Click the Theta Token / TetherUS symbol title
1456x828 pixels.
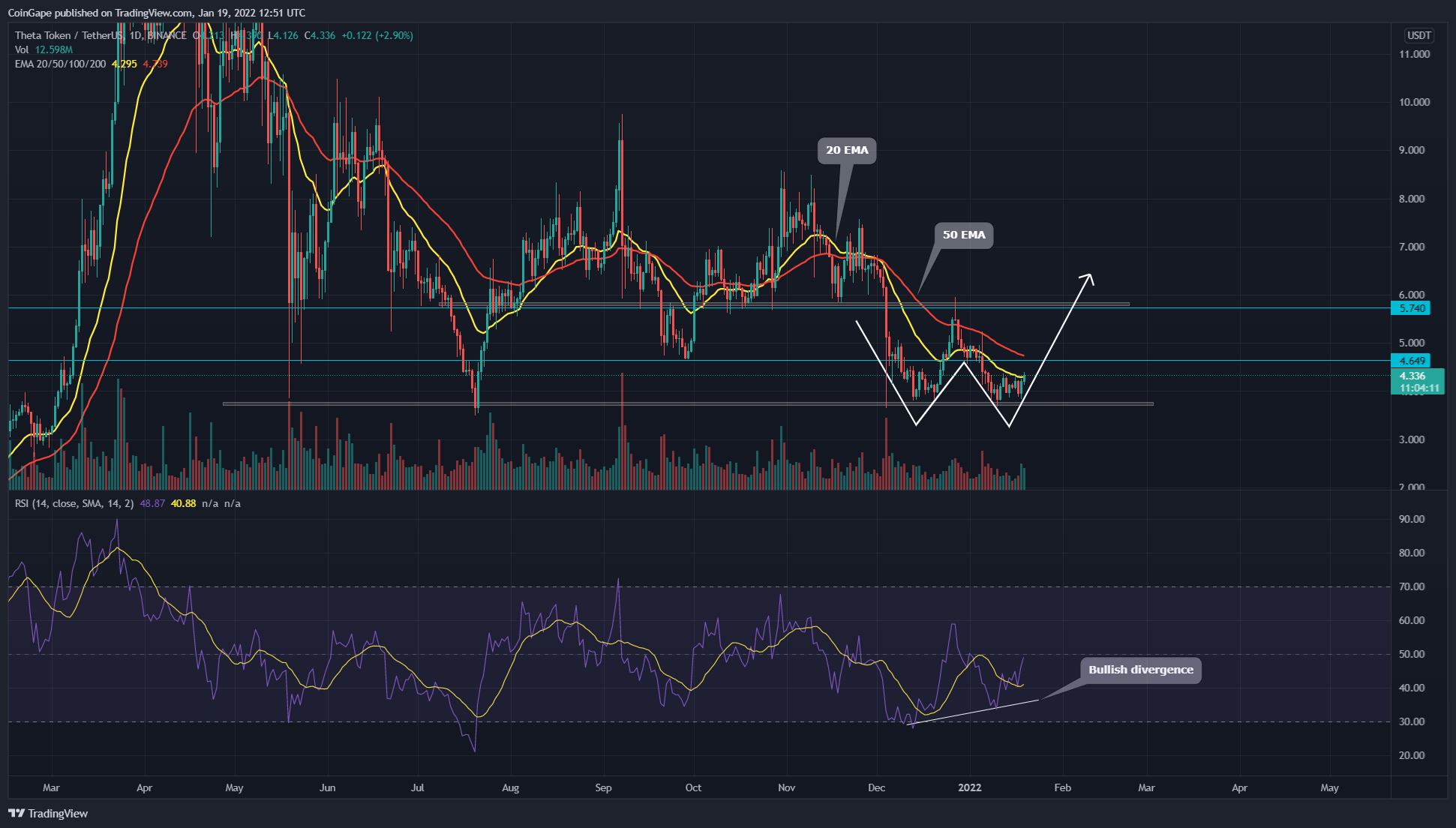pyautogui.click(x=69, y=35)
